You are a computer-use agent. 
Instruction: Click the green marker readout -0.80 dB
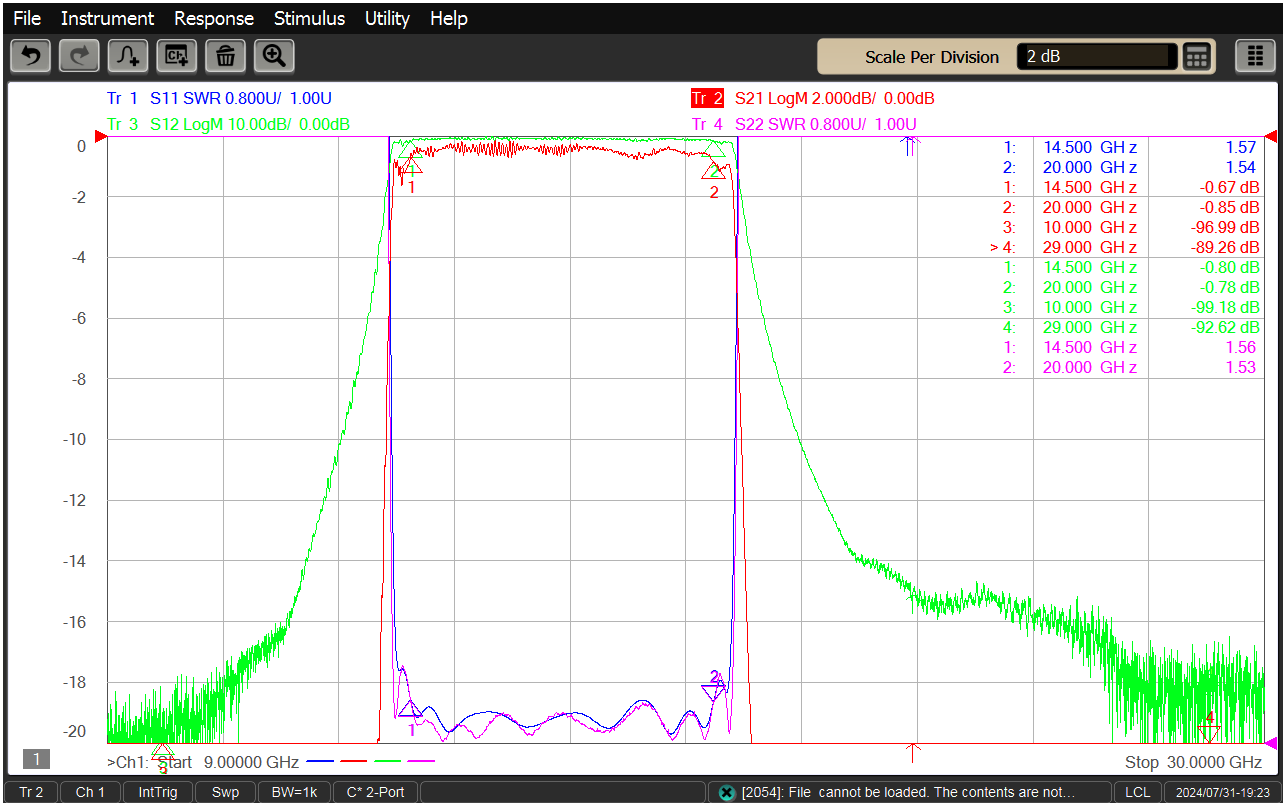pos(1231,267)
